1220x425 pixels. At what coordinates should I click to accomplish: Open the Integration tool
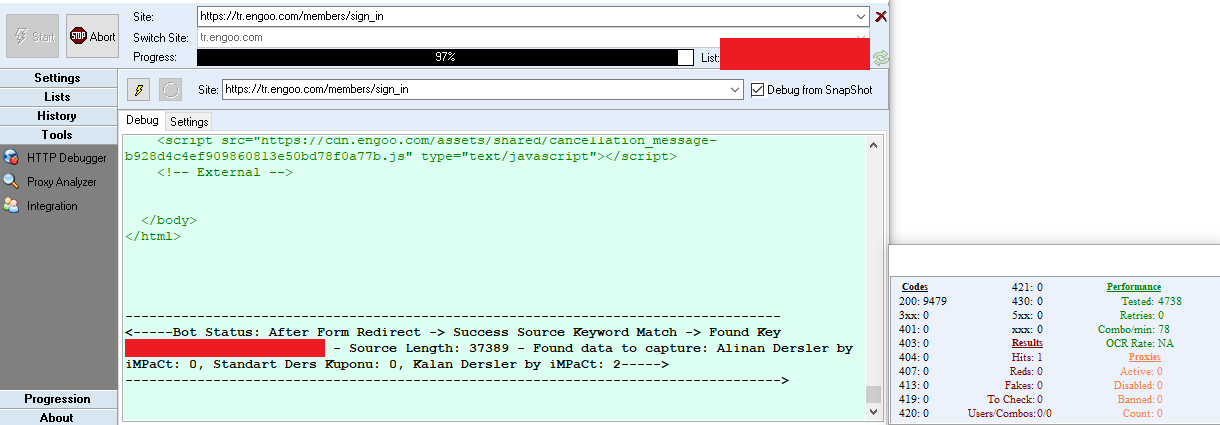[52, 206]
